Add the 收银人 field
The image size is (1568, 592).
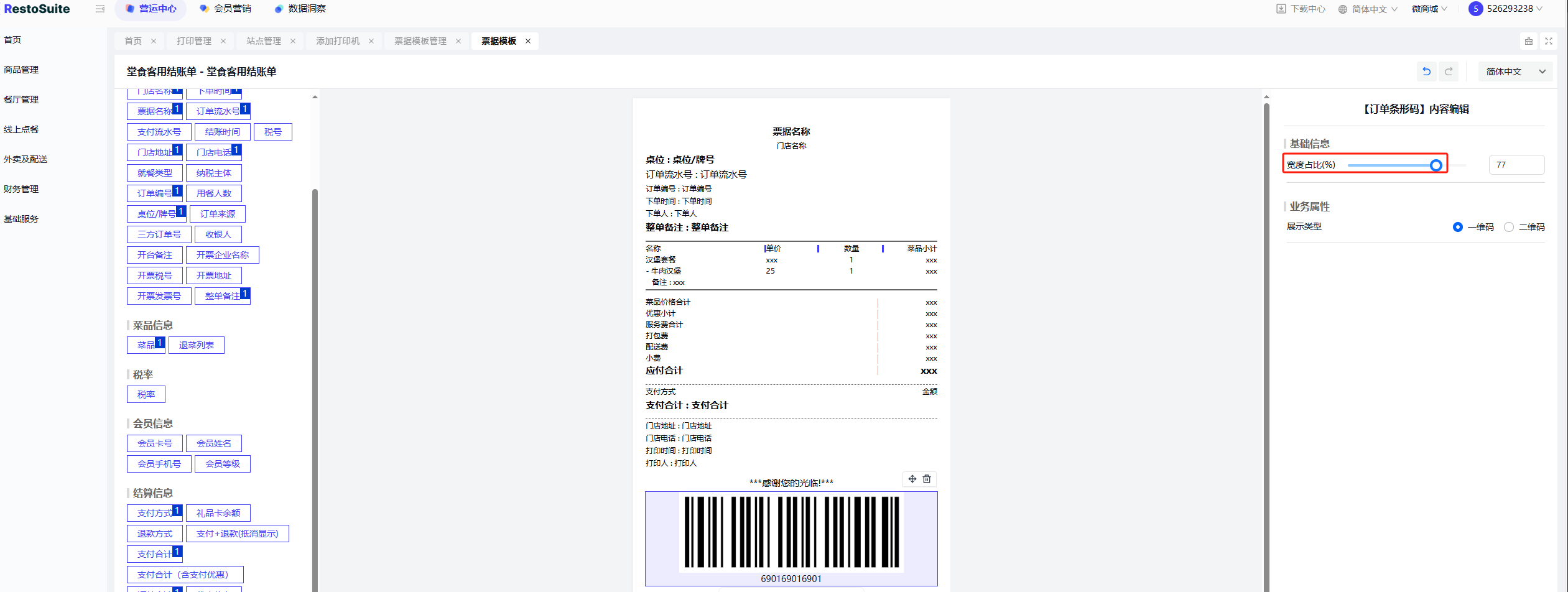218,234
